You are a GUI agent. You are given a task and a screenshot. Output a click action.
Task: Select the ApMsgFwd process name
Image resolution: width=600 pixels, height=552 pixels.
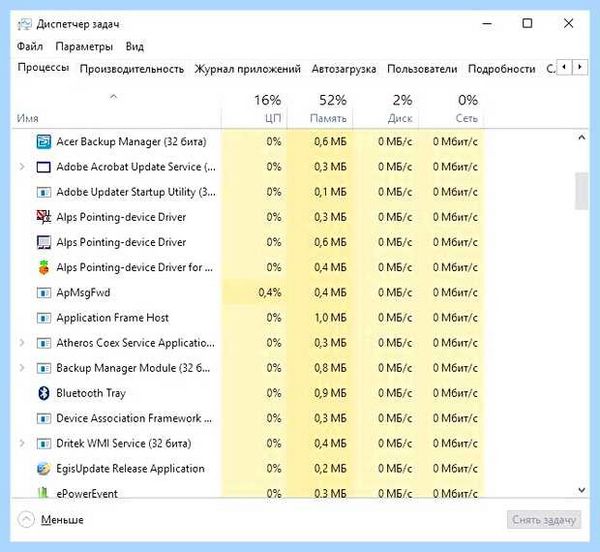pyautogui.click(x=83, y=293)
